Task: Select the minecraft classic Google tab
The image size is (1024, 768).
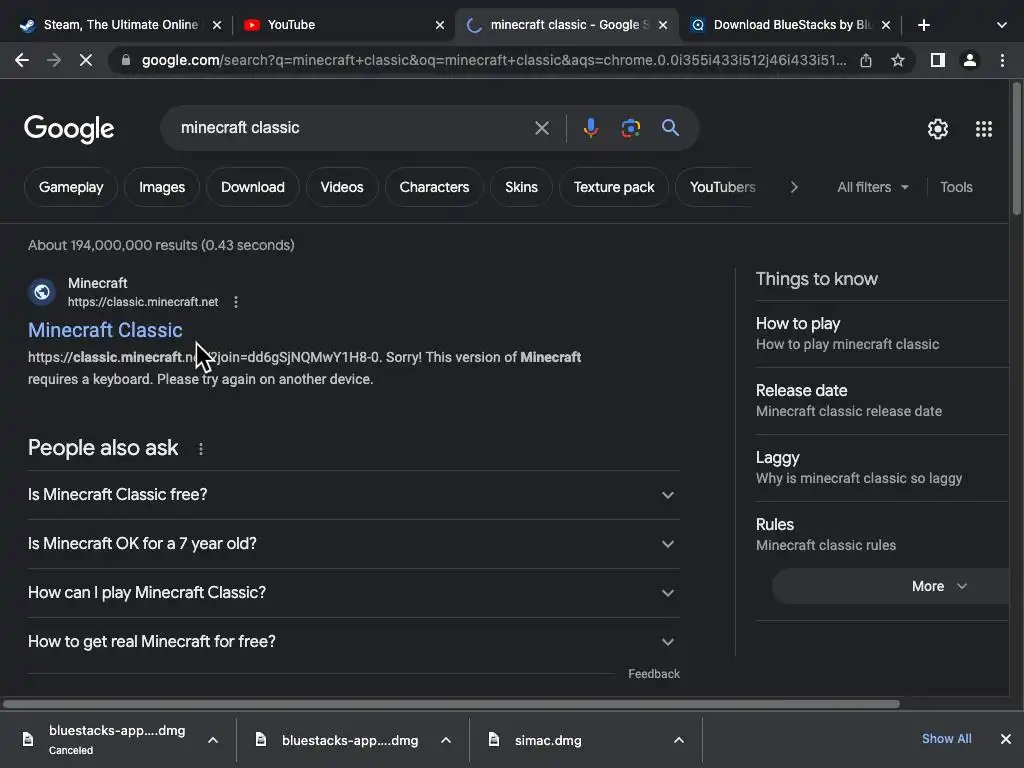Action: coord(566,25)
